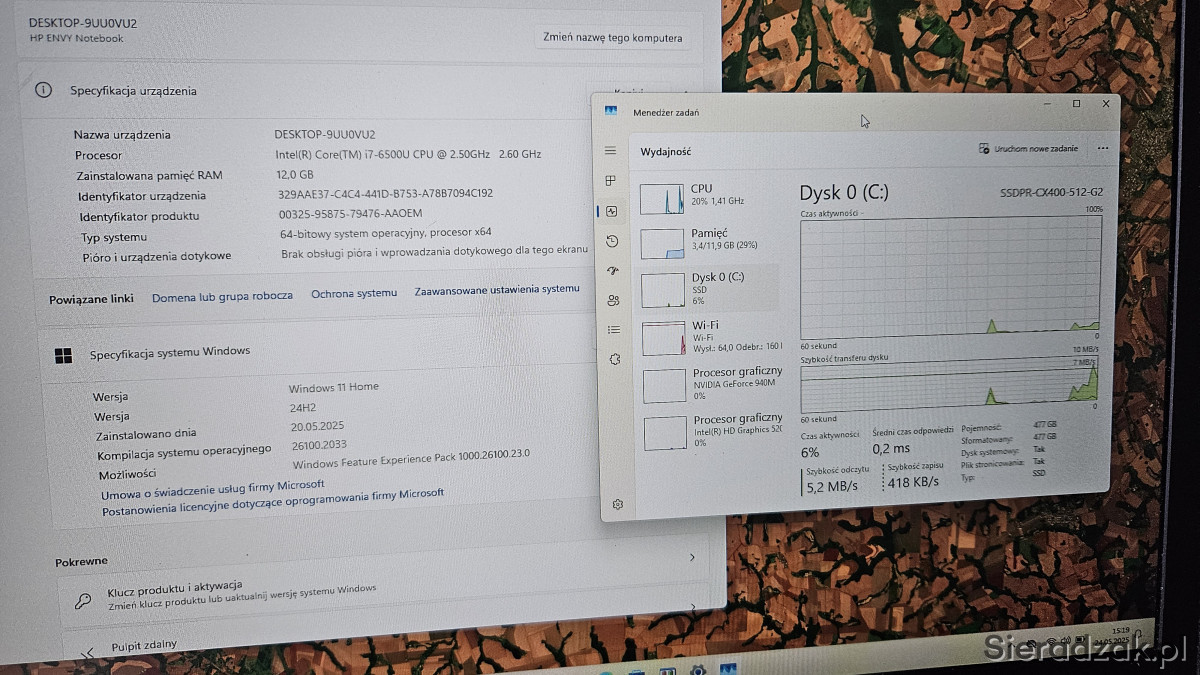
Task: Select Intel HD Graphics GPU entry
Action: [x=713, y=432]
